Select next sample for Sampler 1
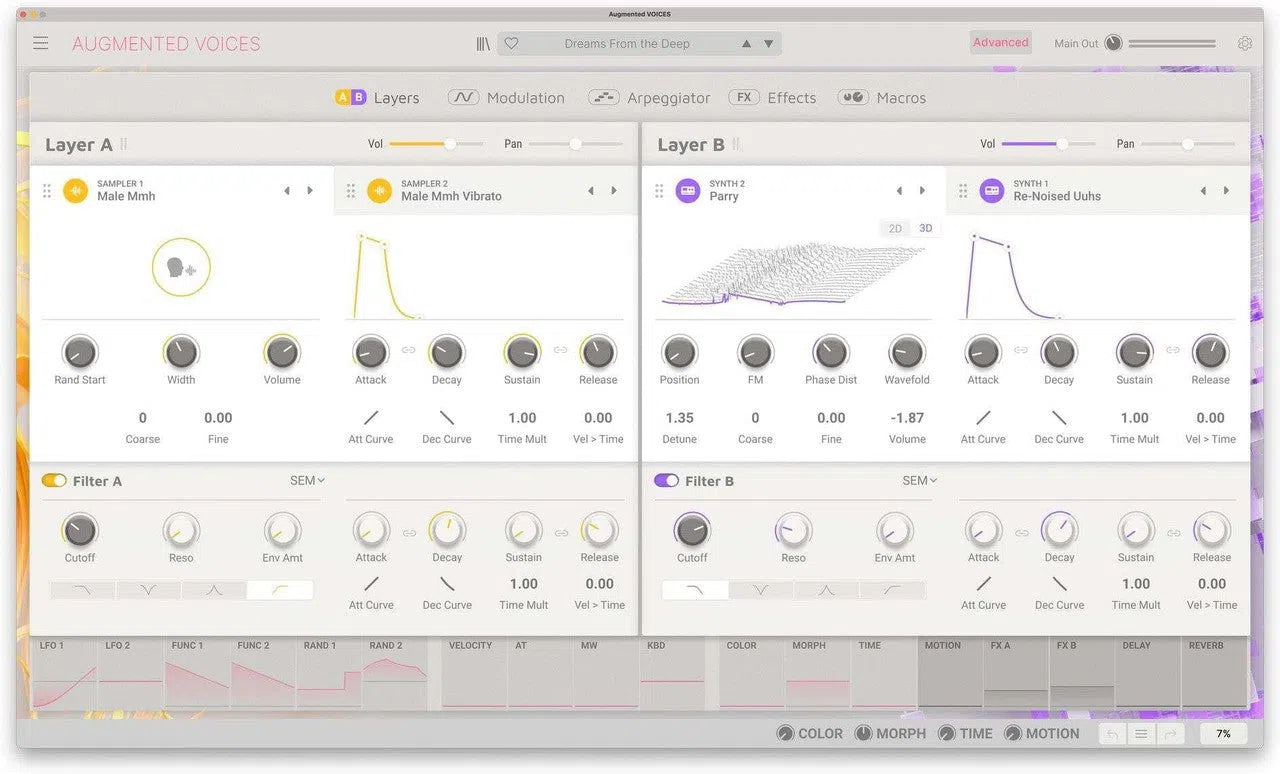The width and height of the screenshot is (1280, 774). (x=310, y=190)
